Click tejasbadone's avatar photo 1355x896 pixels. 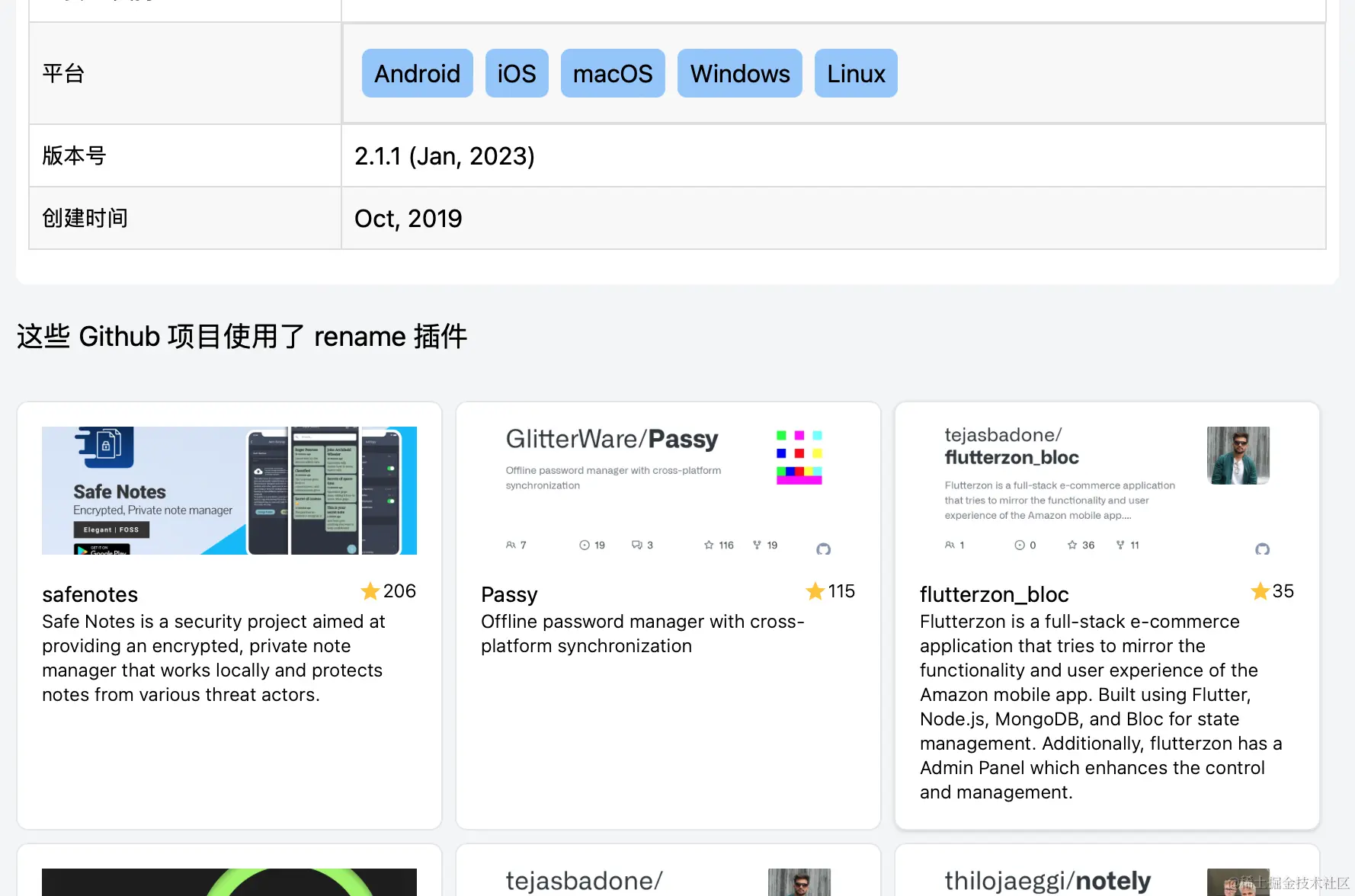click(x=1238, y=455)
